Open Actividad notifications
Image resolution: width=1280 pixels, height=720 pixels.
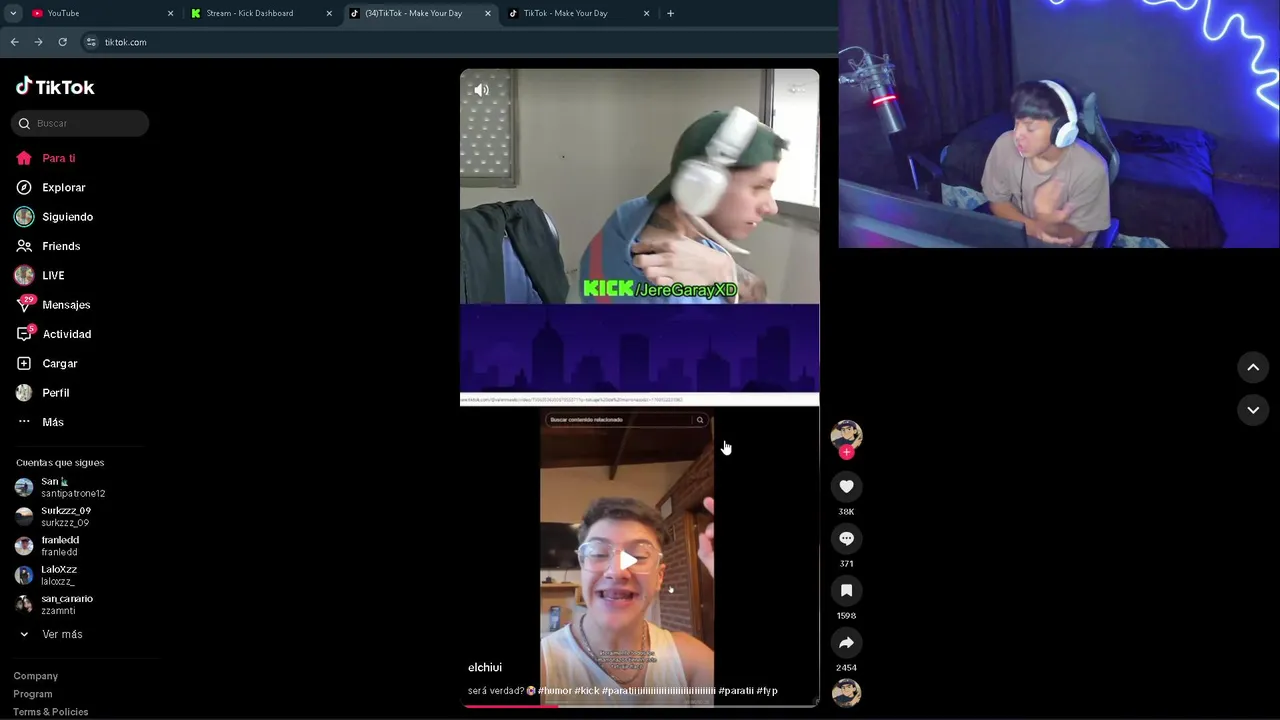click(x=66, y=334)
